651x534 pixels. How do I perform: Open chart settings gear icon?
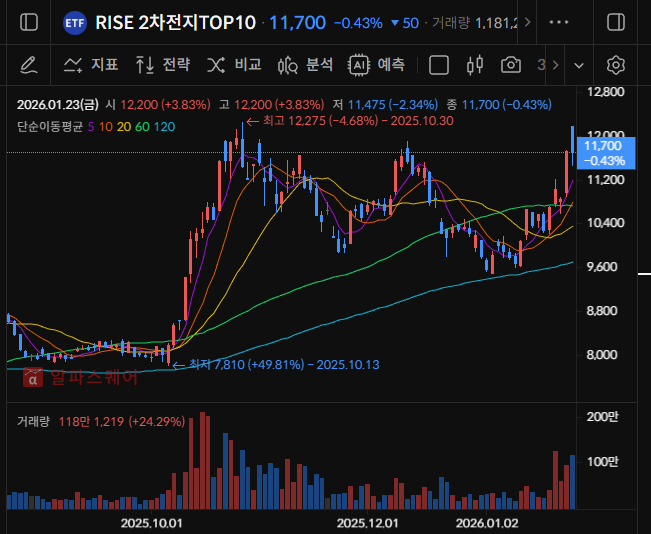click(x=616, y=65)
